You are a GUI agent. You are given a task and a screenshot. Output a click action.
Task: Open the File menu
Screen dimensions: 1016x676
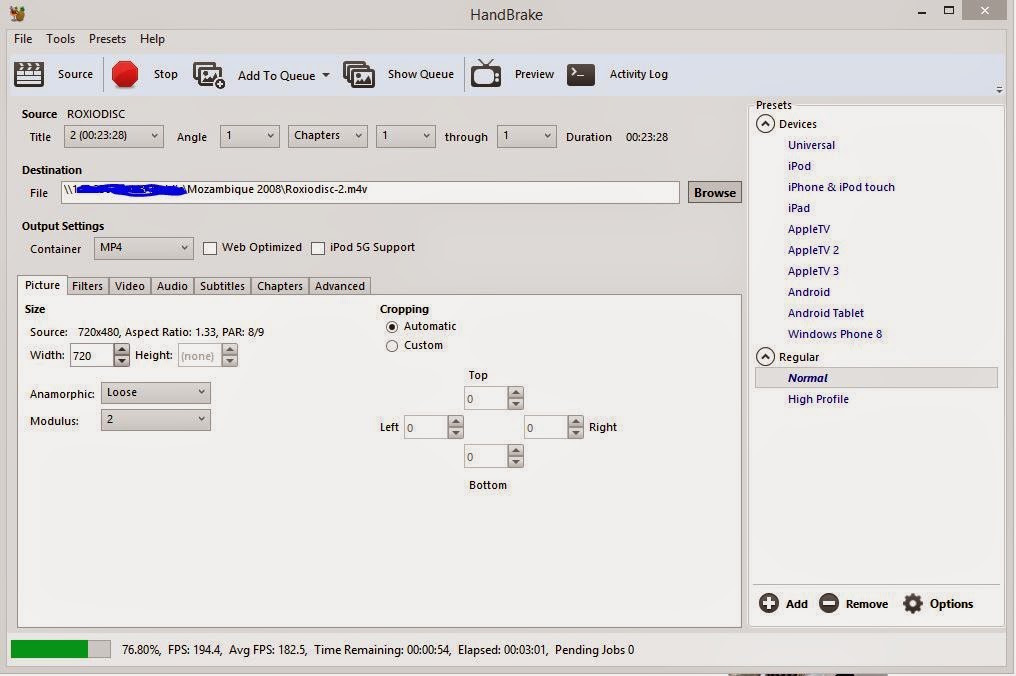[23, 39]
